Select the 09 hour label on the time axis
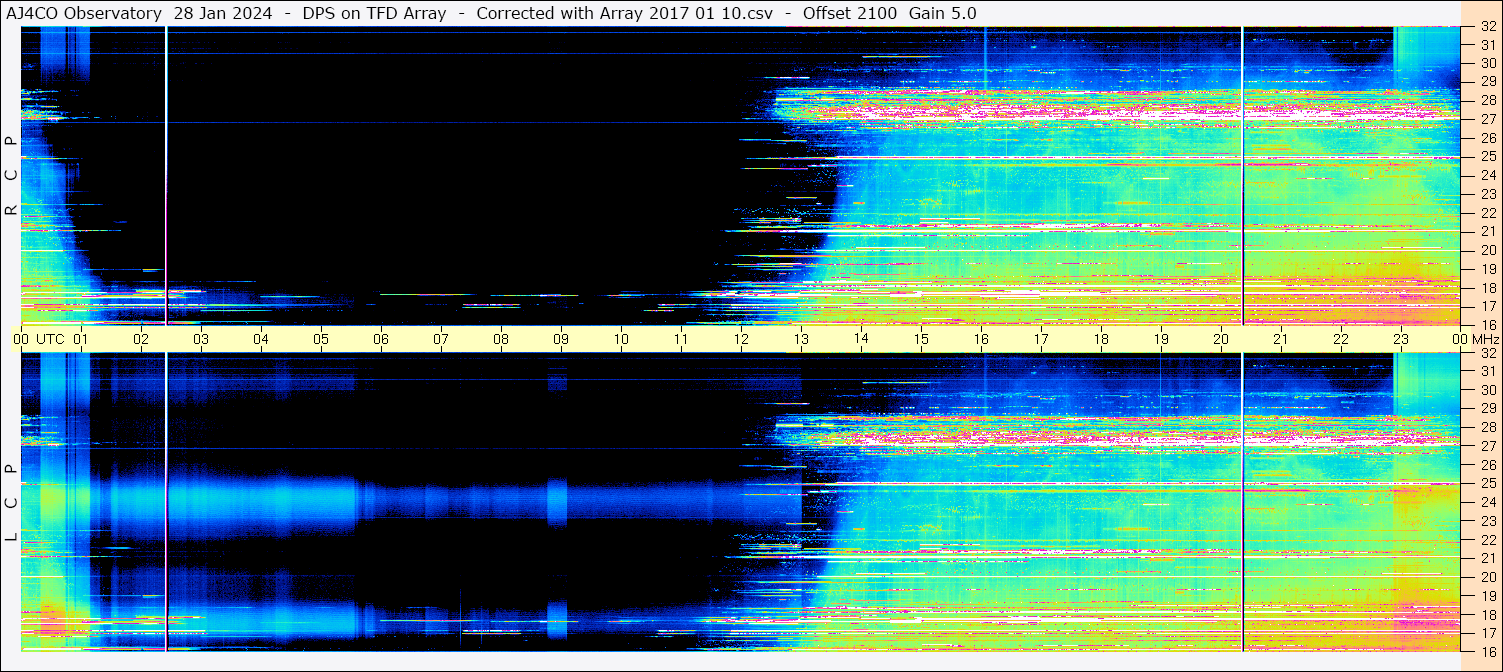This screenshot has height=672, width=1503. coord(561,339)
